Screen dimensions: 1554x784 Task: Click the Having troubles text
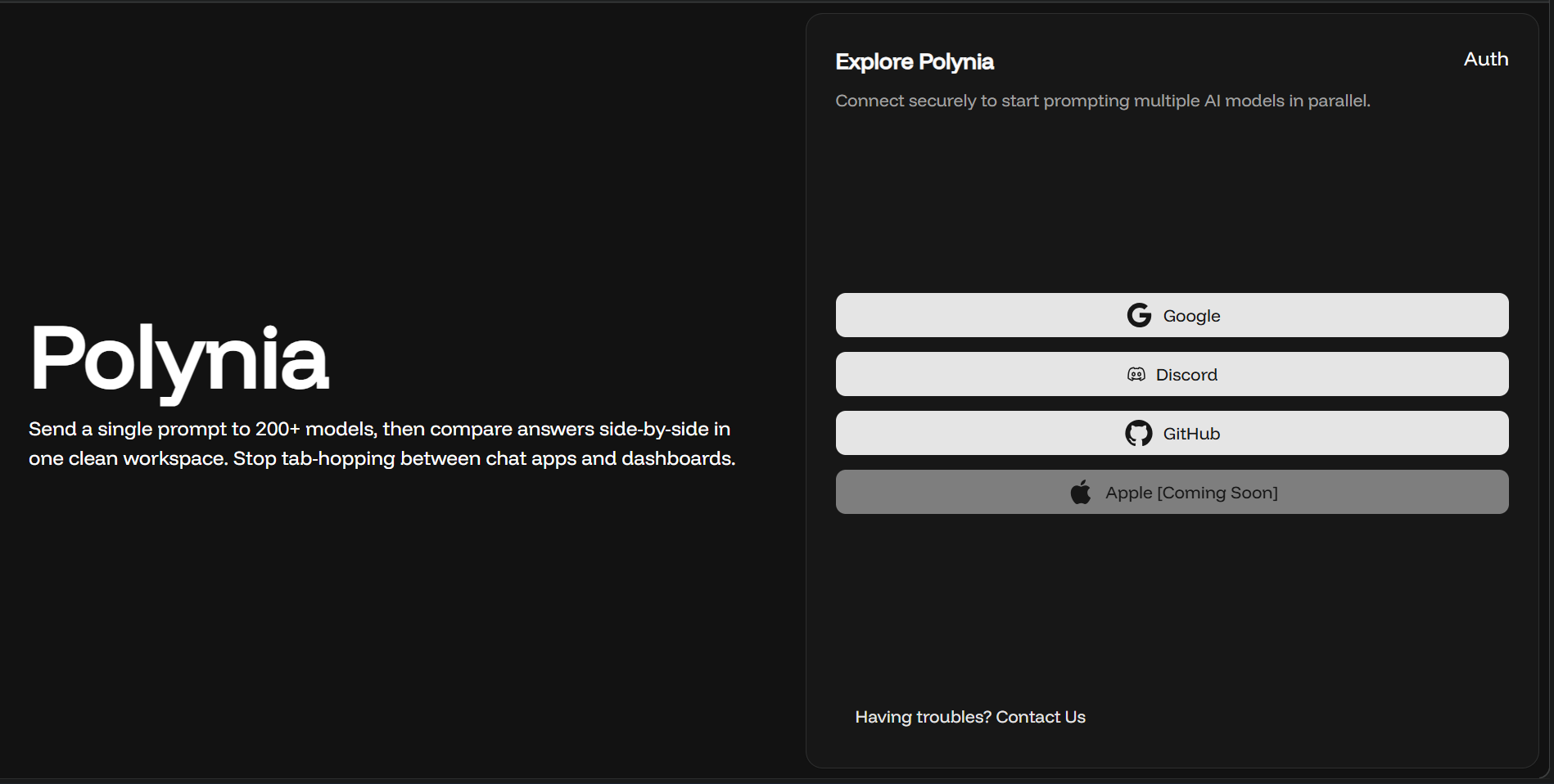click(922, 716)
